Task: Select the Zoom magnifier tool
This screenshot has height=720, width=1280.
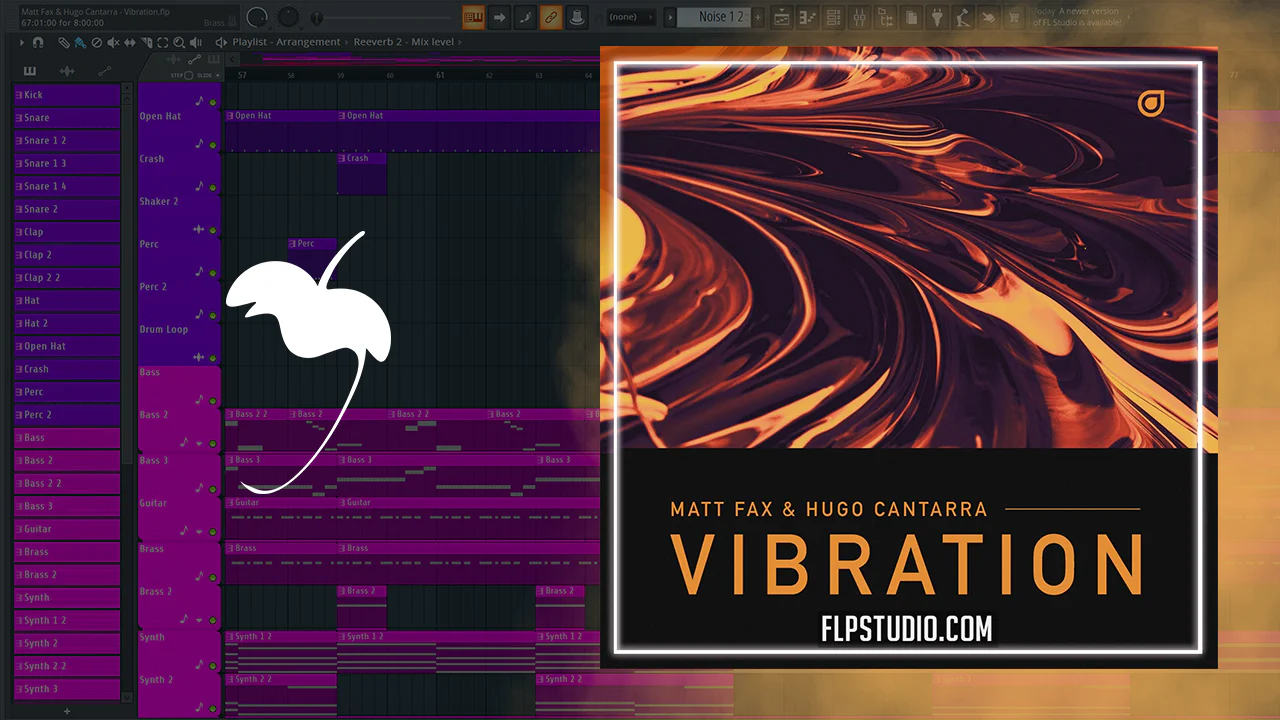Action: [179, 43]
